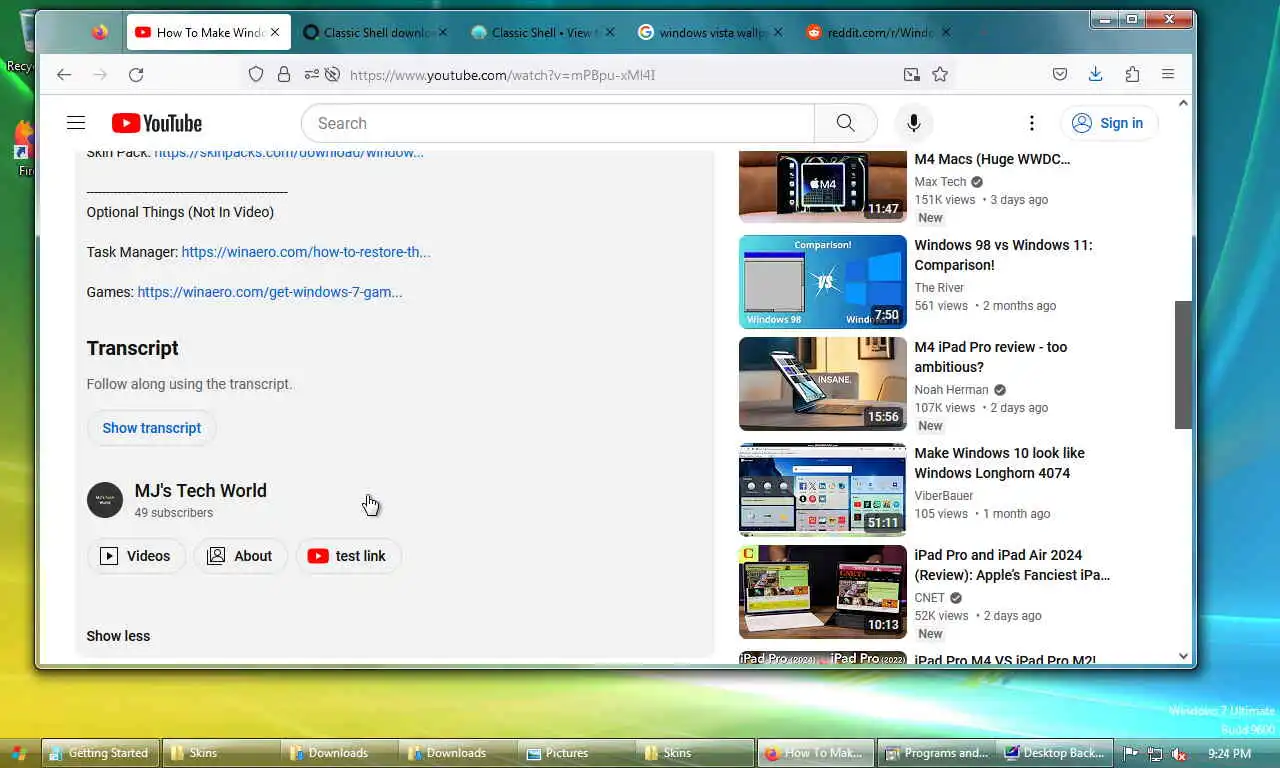Viewport: 1280px width, 768px height.
Task: Open YouTube settings three-dot menu
Action: [1031, 123]
